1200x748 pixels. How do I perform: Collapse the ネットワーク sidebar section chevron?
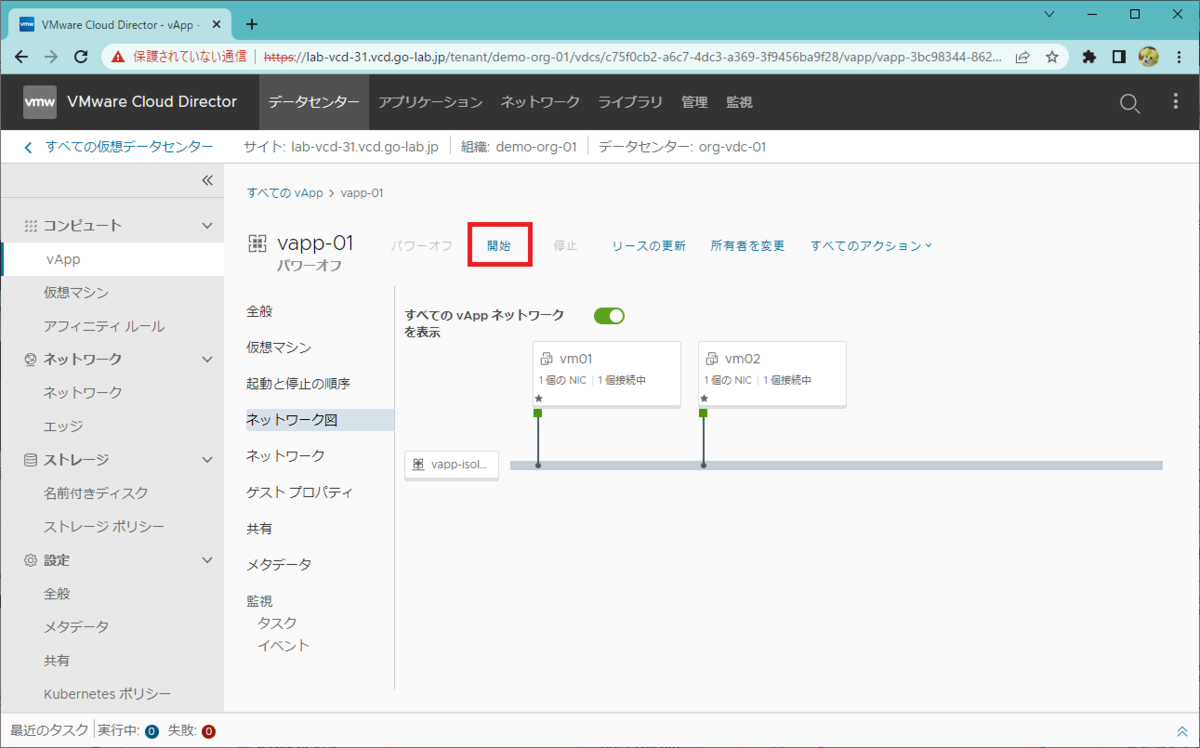(207, 359)
